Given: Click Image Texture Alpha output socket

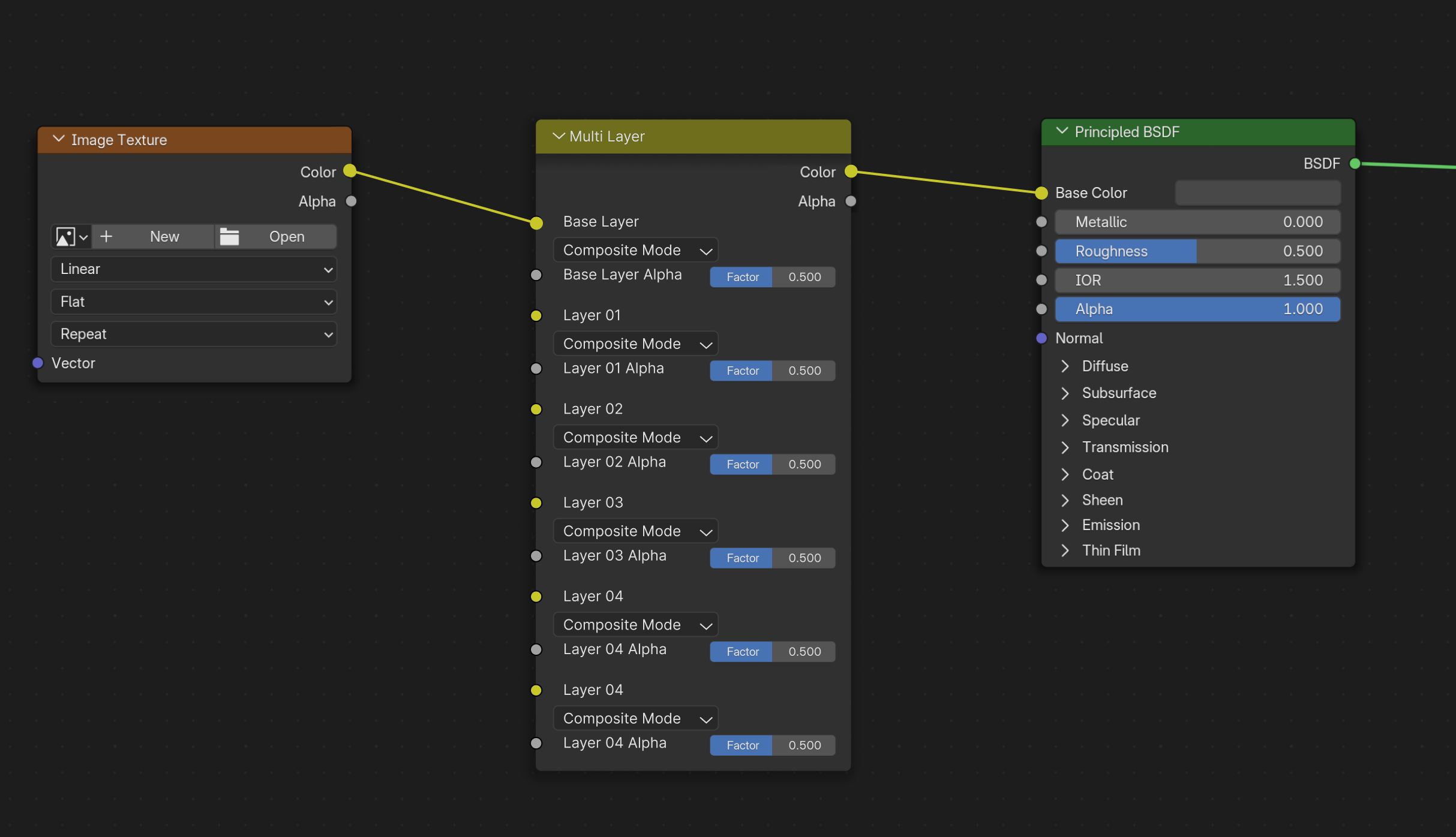Looking at the screenshot, I should [352, 201].
